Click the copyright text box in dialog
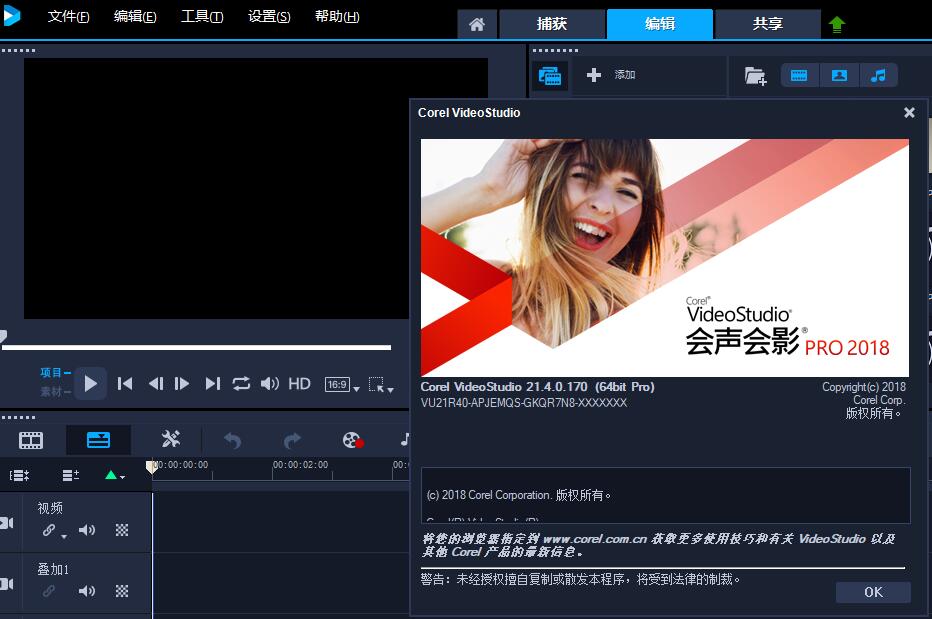 pos(666,495)
